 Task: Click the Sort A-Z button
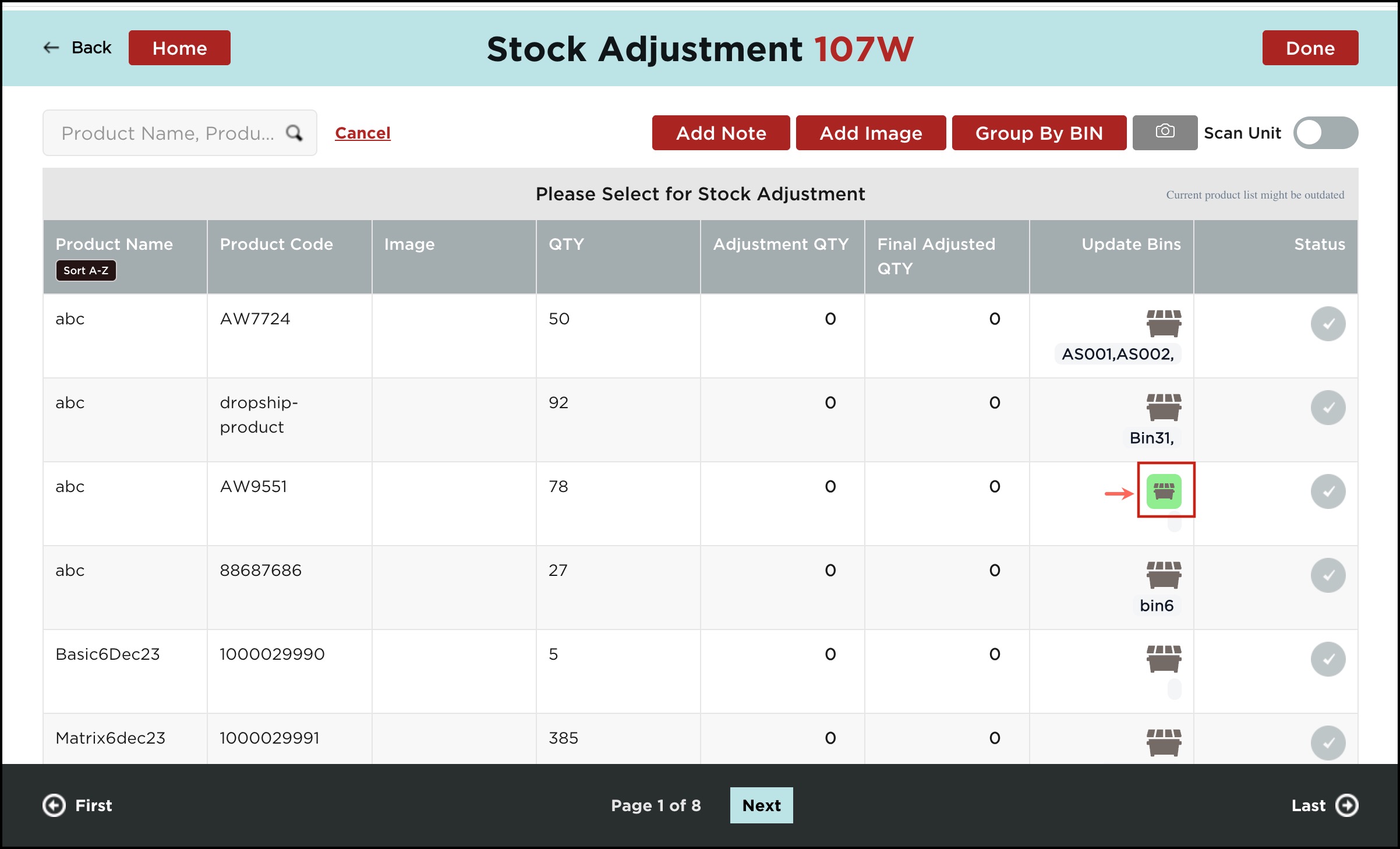click(x=86, y=271)
